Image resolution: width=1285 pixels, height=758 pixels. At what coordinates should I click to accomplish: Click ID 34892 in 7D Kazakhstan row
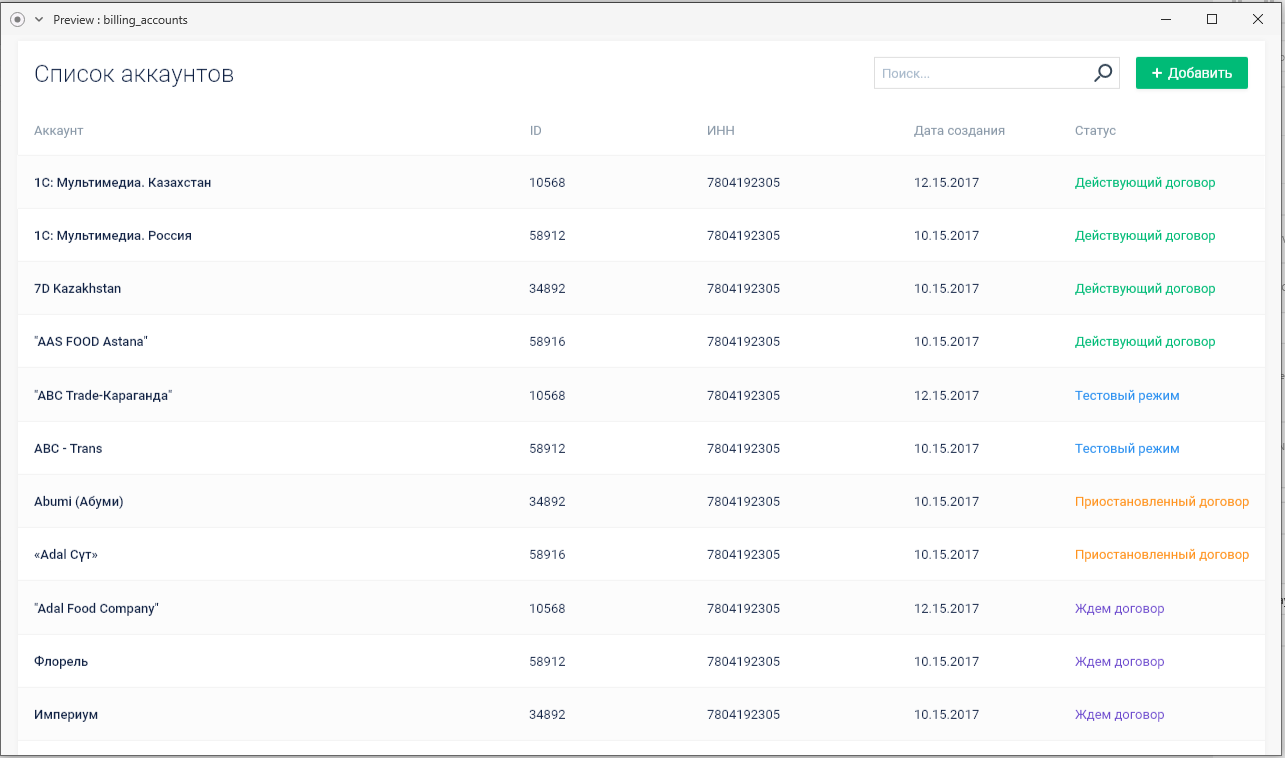click(x=547, y=288)
